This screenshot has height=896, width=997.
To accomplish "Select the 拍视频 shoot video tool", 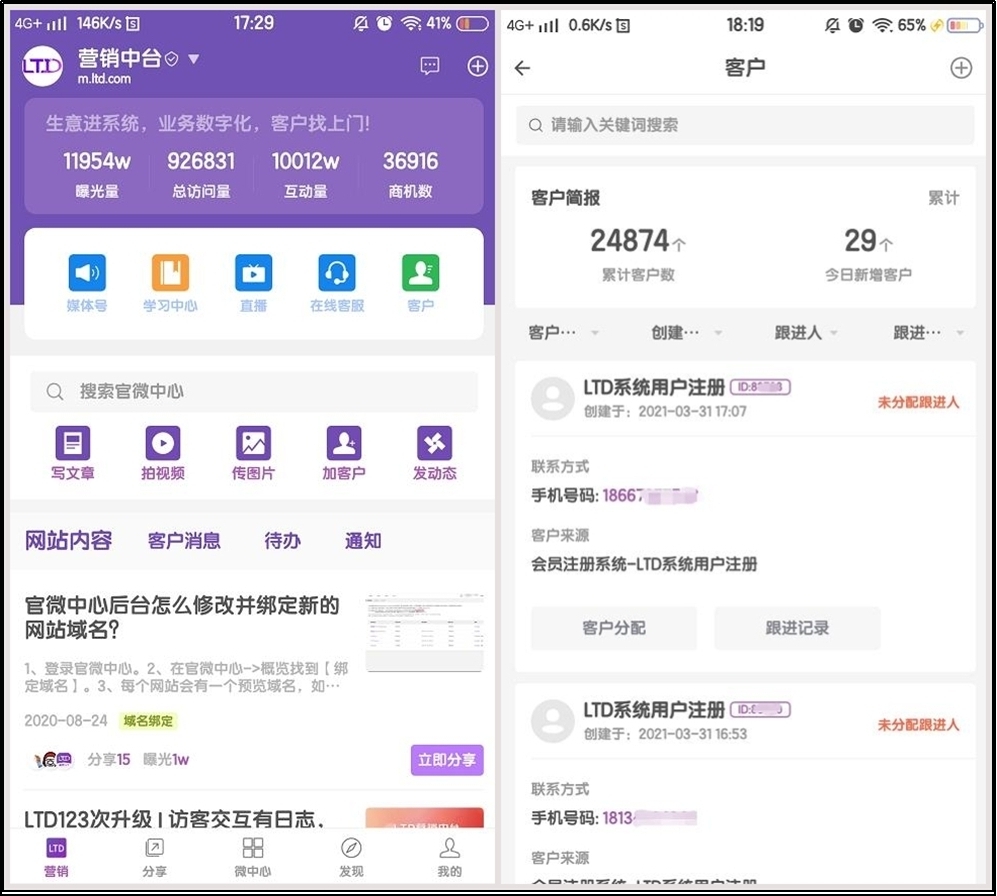I will [162, 450].
